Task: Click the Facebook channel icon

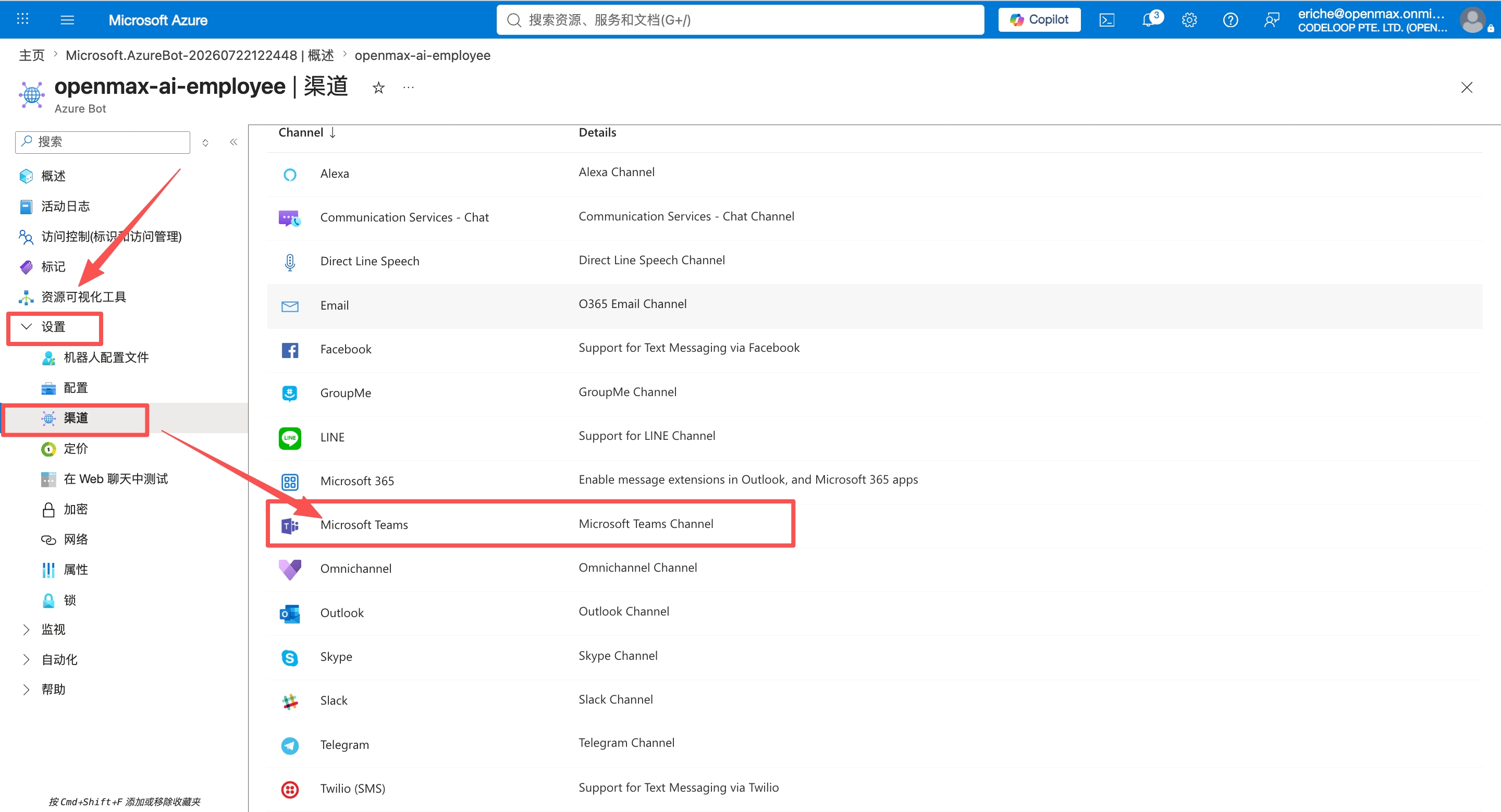Action: [x=290, y=350]
